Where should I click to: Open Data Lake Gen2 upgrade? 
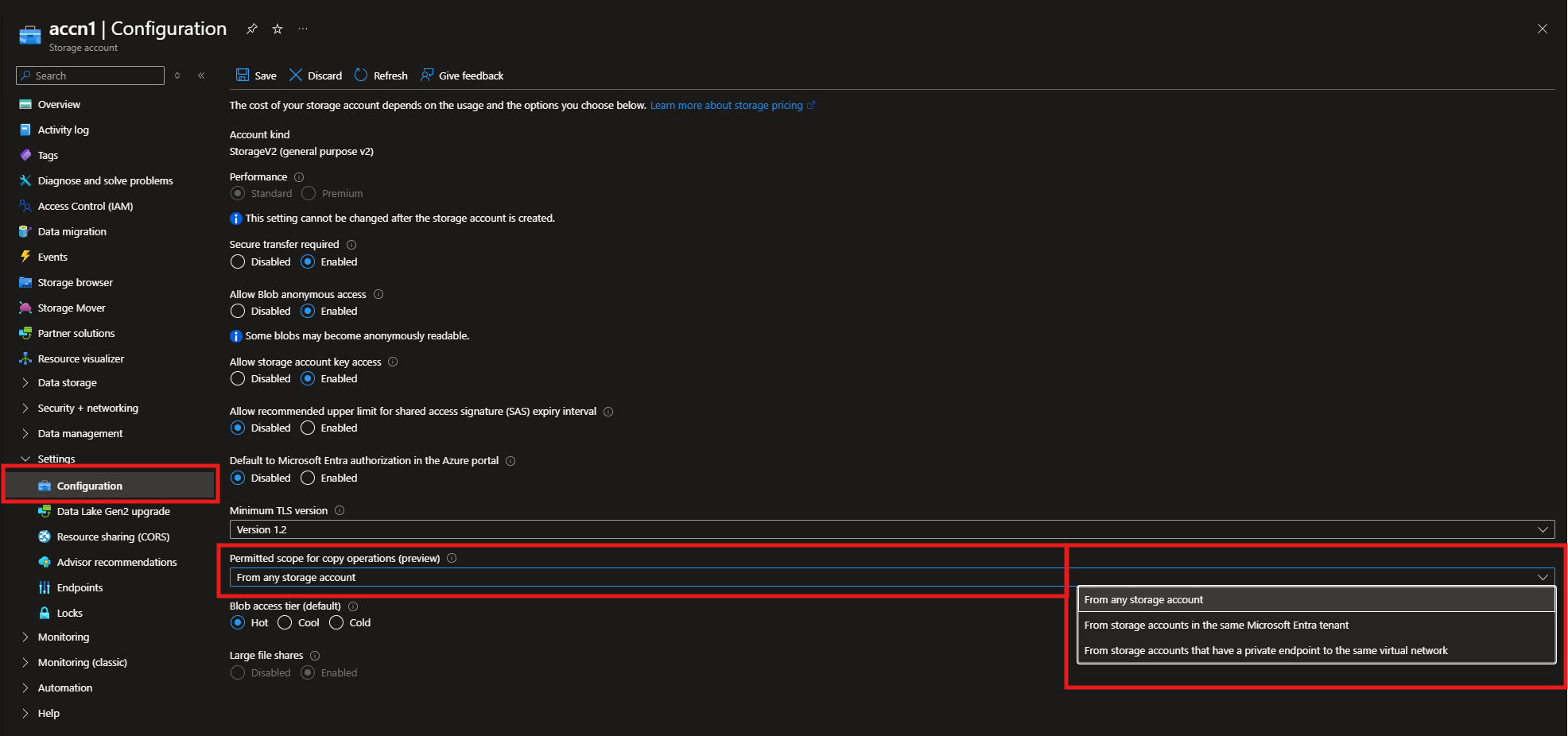click(x=113, y=511)
